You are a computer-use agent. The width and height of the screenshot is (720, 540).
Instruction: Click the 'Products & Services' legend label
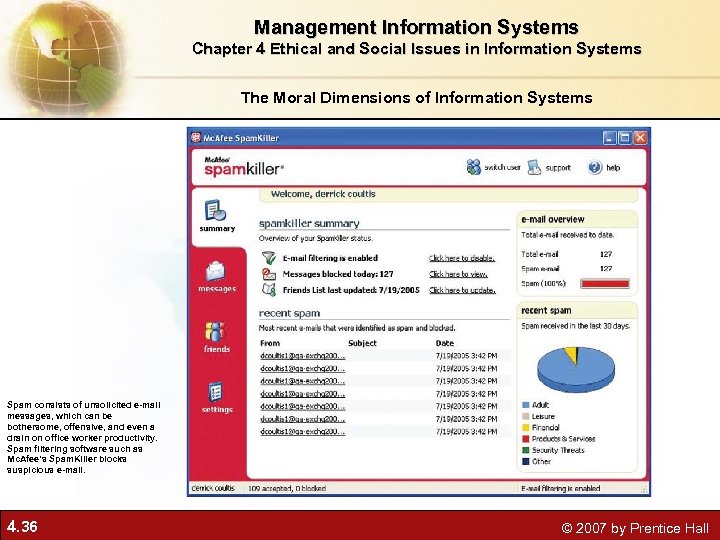[563, 439]
